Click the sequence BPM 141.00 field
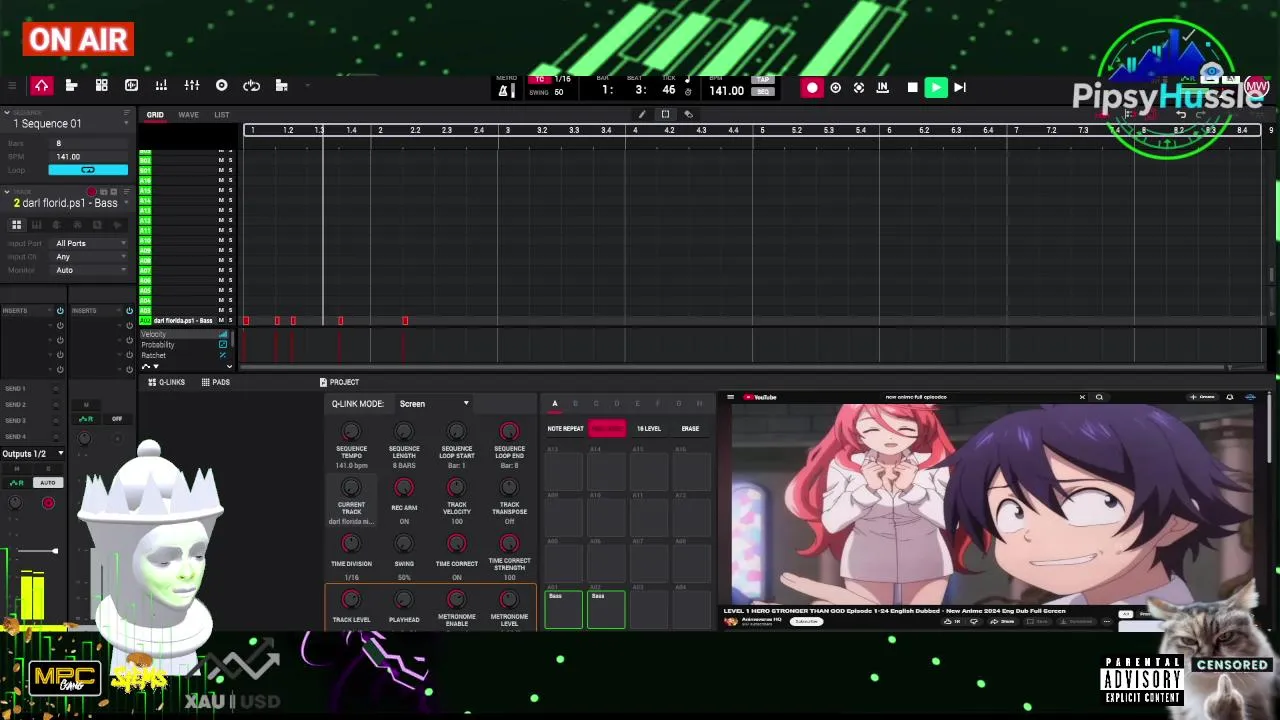This screenshot has width=1280, height=720. pyautogui.click(x=88, y=157)
